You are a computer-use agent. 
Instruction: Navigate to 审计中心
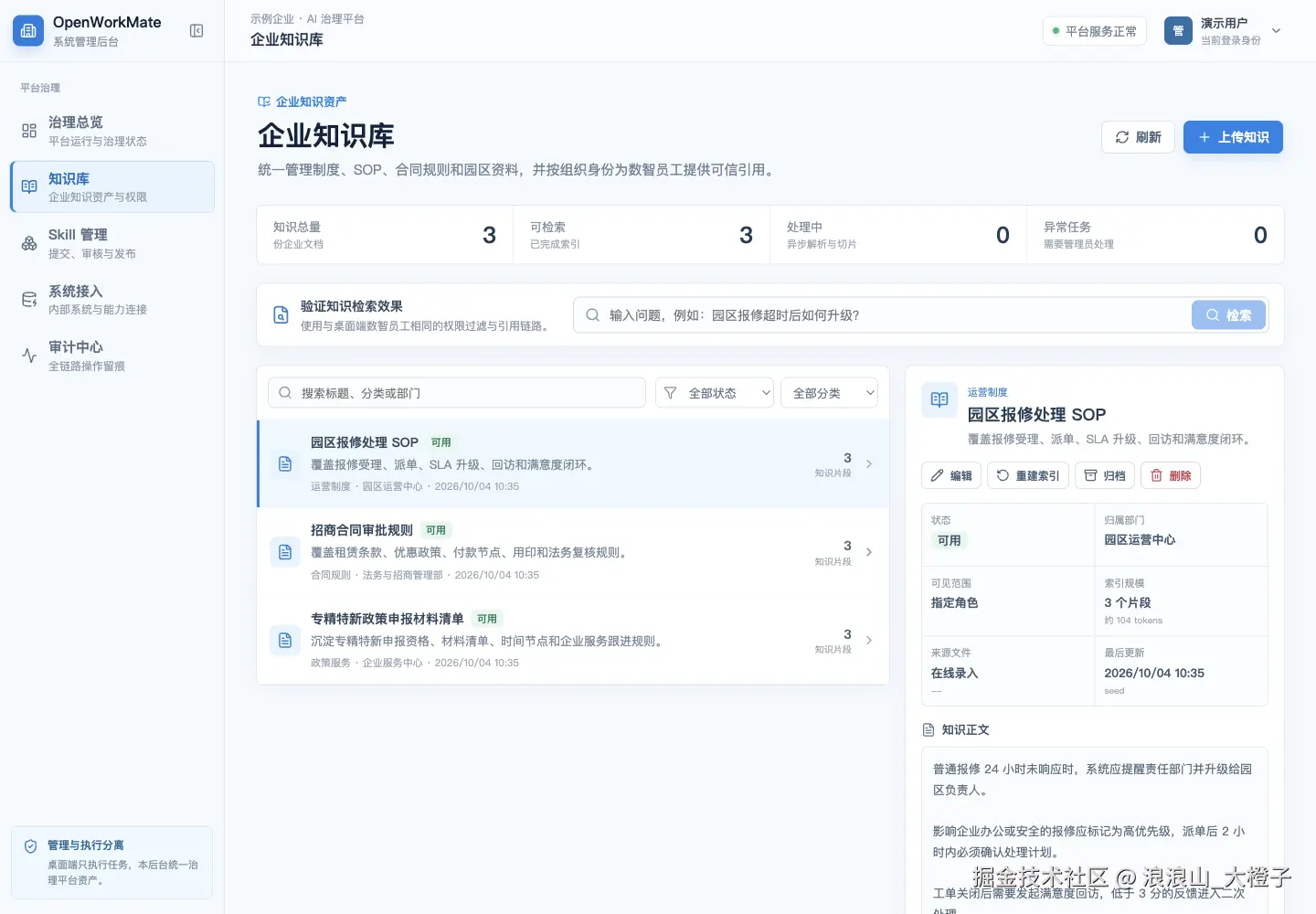click(x=112, y=356)
